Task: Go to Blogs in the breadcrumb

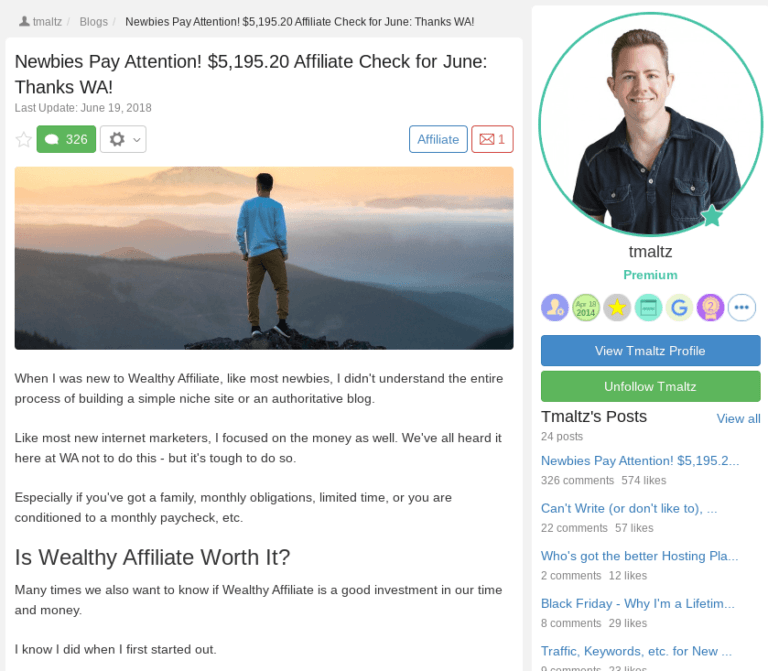Action: tap(94, 22)
